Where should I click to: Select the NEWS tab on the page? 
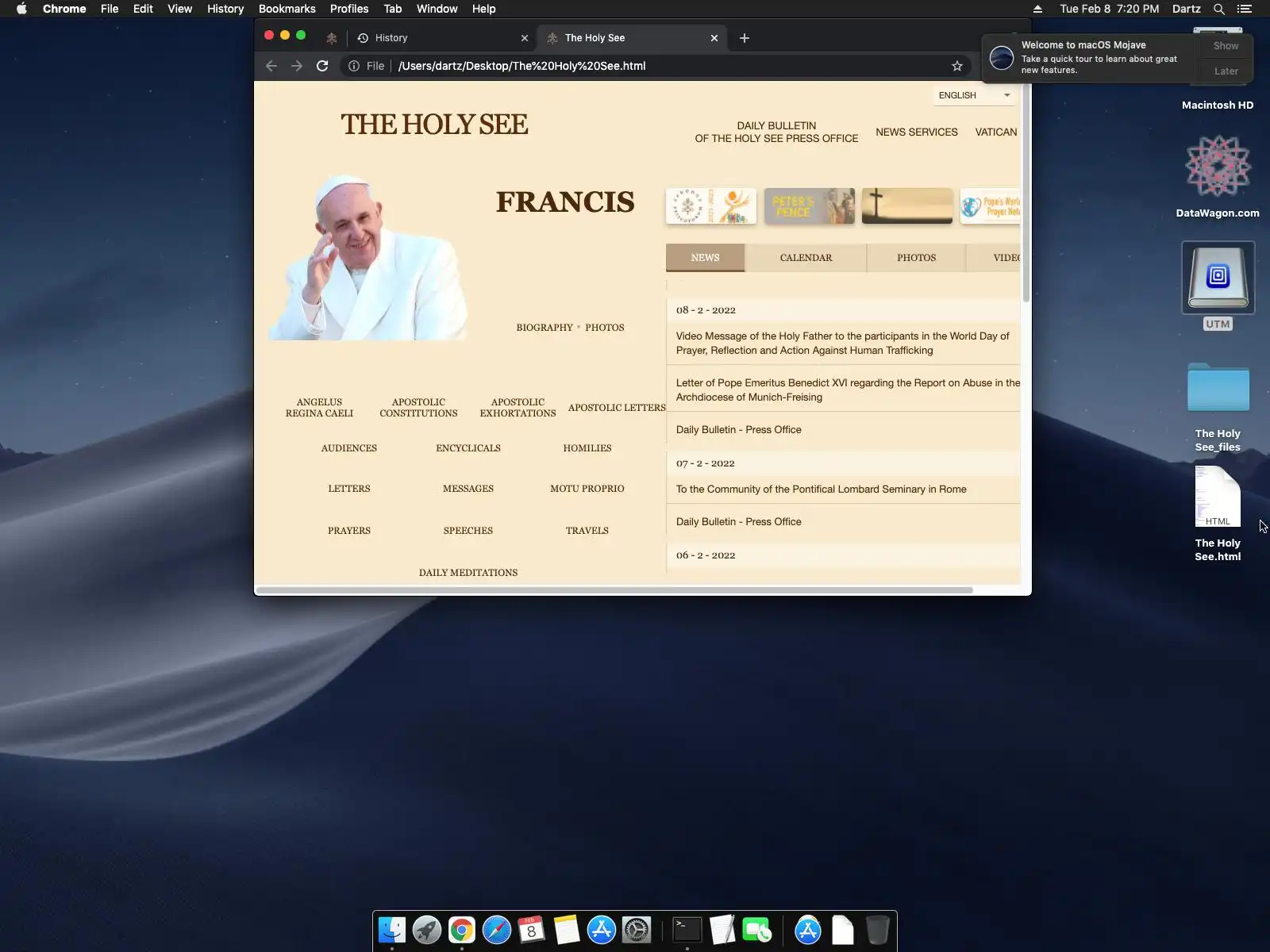tap(705, 258)
